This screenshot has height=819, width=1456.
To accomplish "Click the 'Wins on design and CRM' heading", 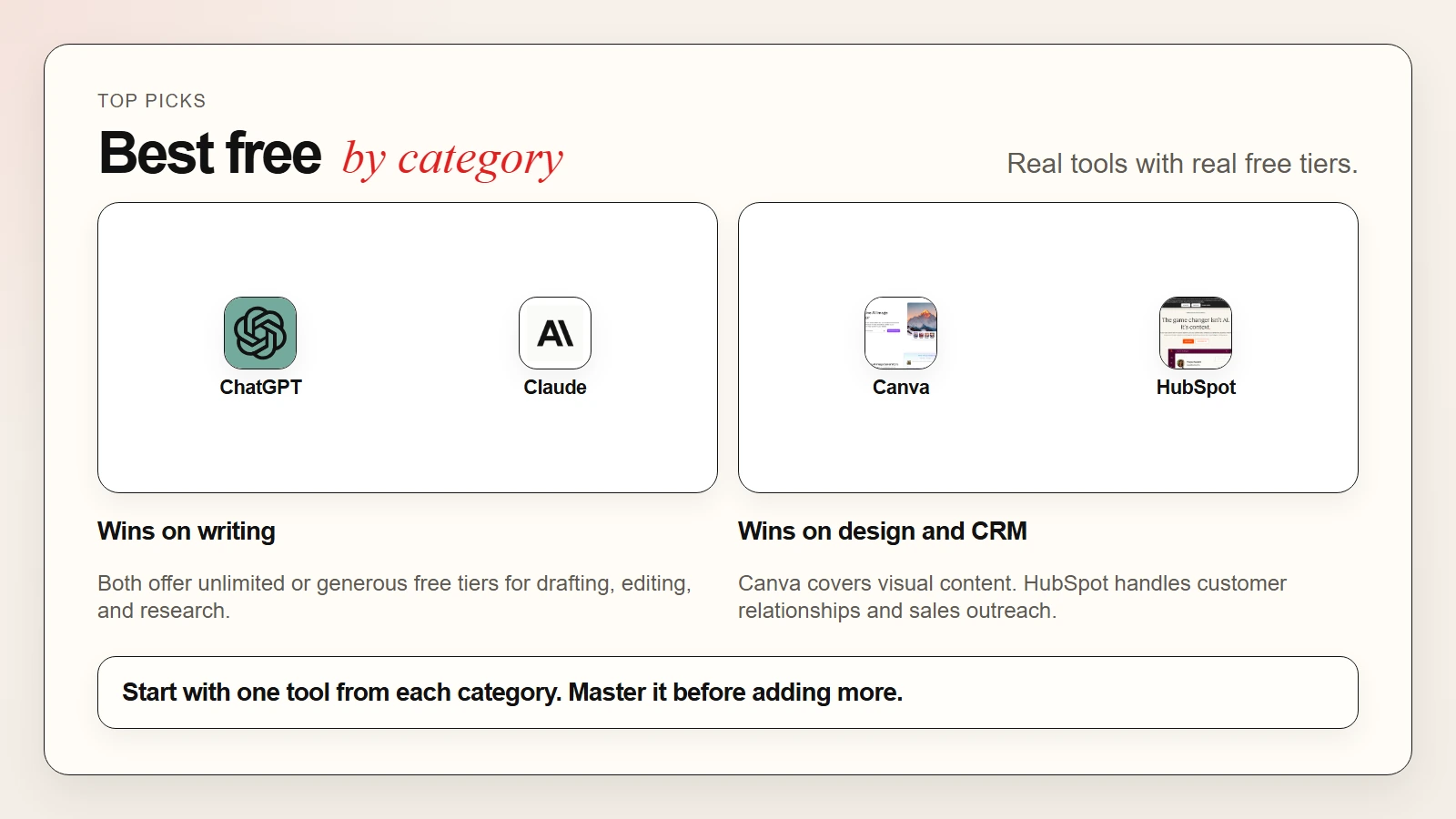I will [x=883, y=531].
